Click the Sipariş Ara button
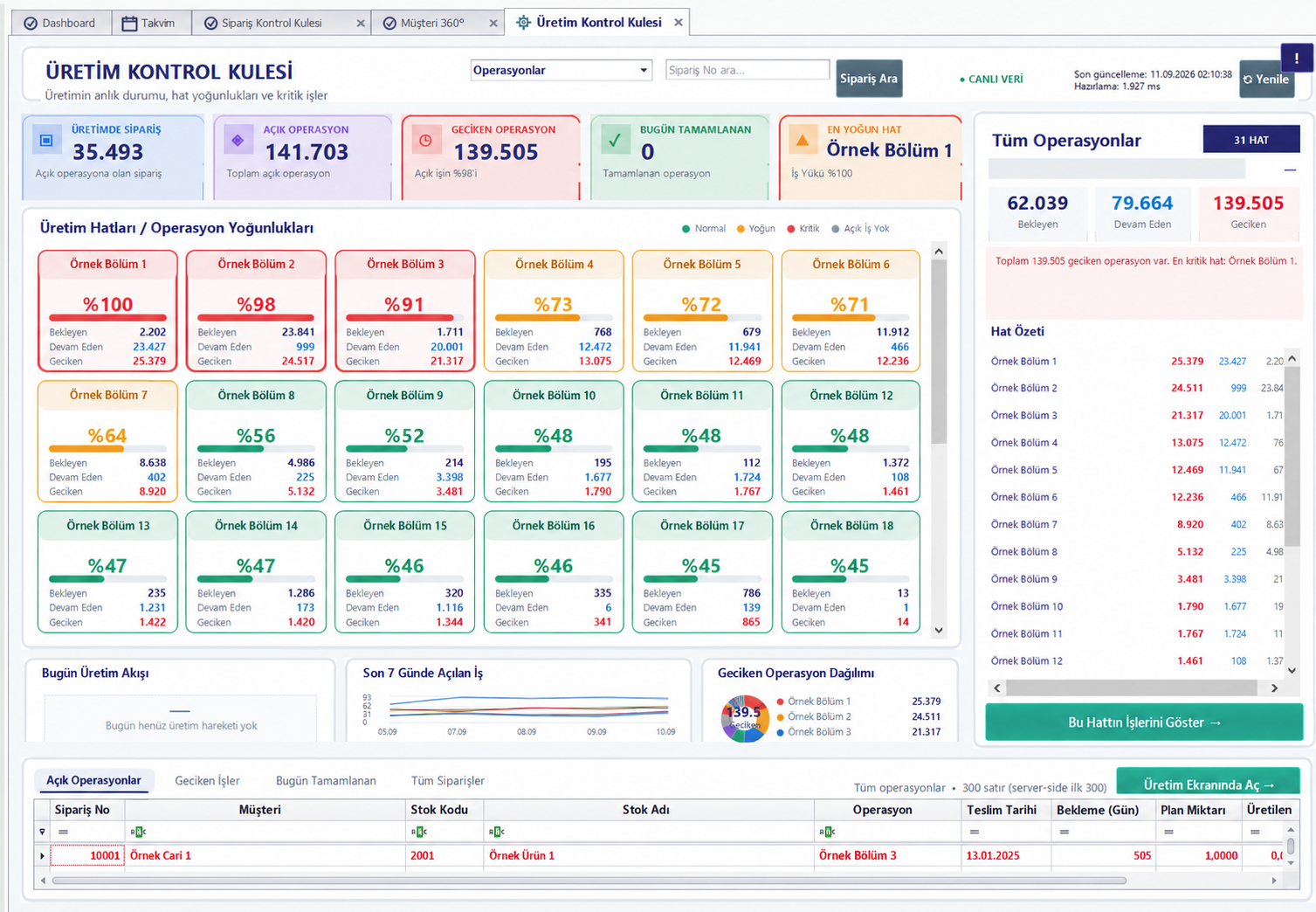 [x=869, y=79]
